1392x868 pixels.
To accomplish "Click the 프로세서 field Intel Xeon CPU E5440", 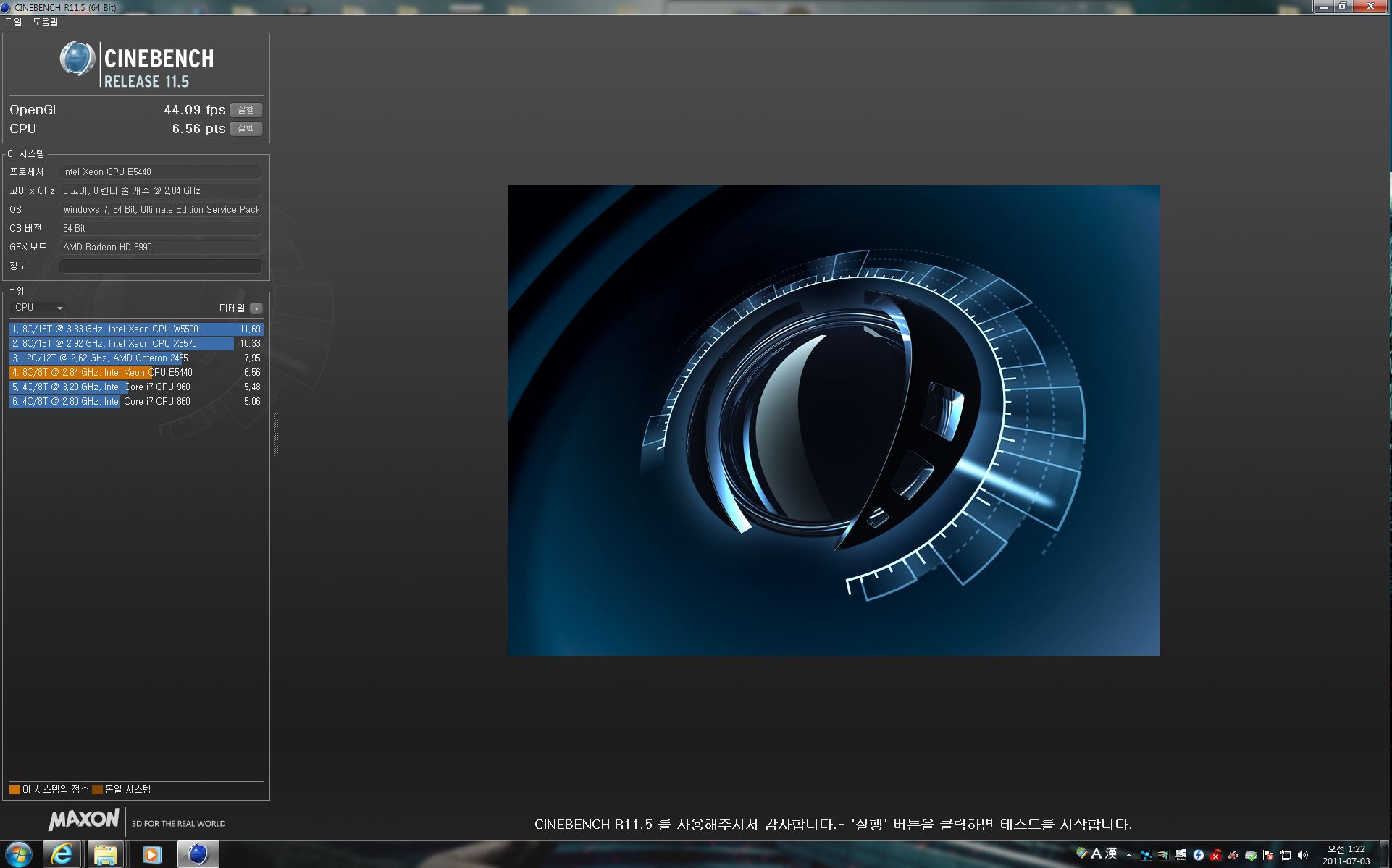I will pyautogui.click(x=160, y=172).
